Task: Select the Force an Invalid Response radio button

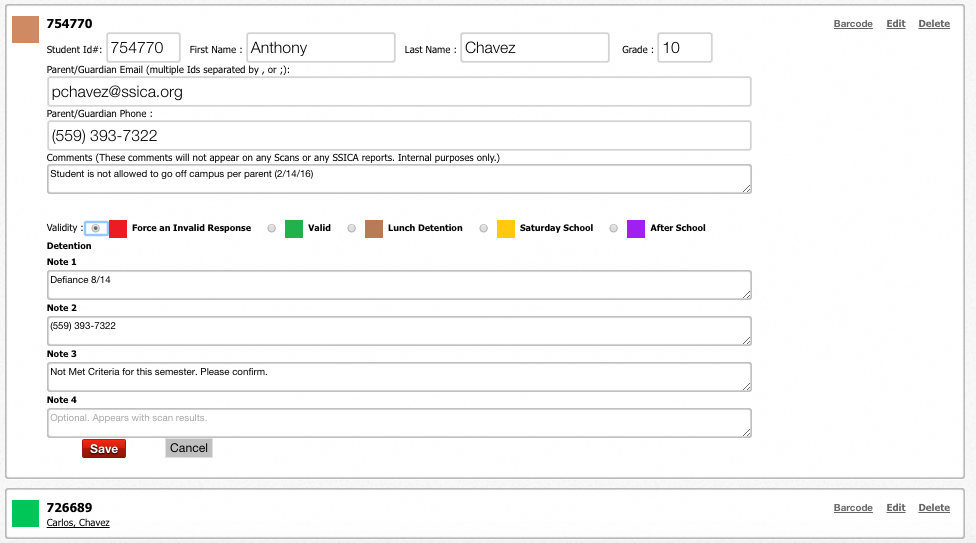Action: click(x=95, y=229)
